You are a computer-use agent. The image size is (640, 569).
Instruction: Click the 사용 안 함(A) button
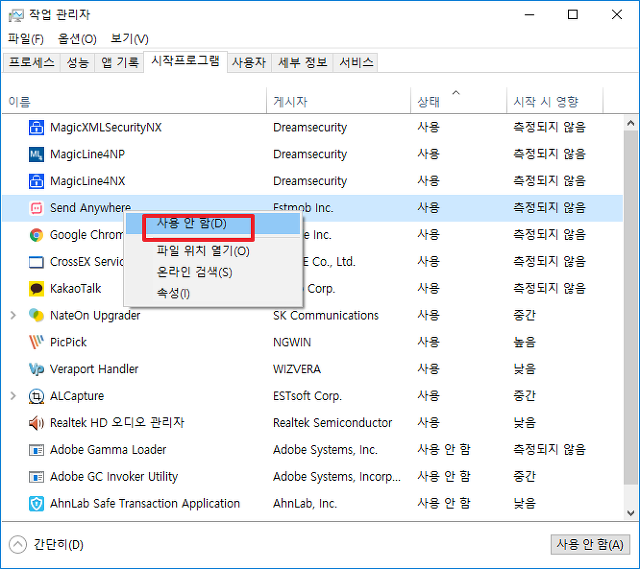(590, 545)
